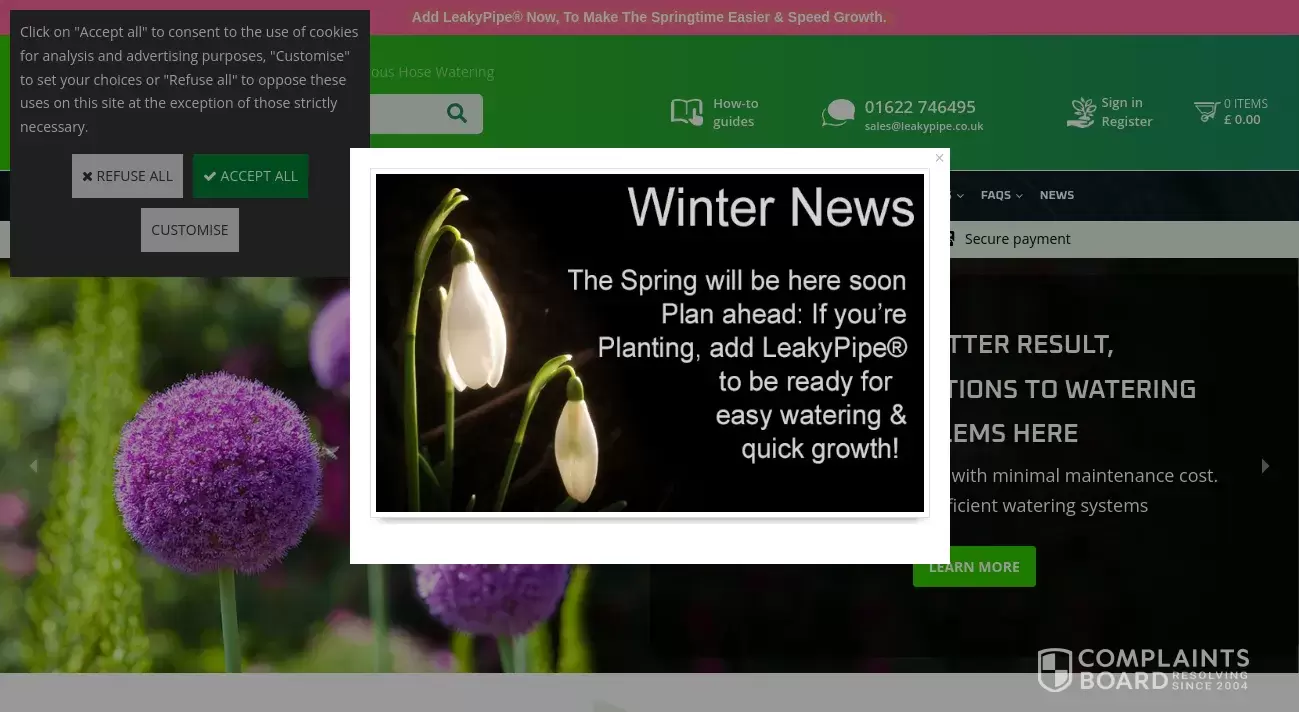This screenshot has height=712, width=1299.
Task: Click the plant-in-hand account icon
Action: (x=1081, y=112)
